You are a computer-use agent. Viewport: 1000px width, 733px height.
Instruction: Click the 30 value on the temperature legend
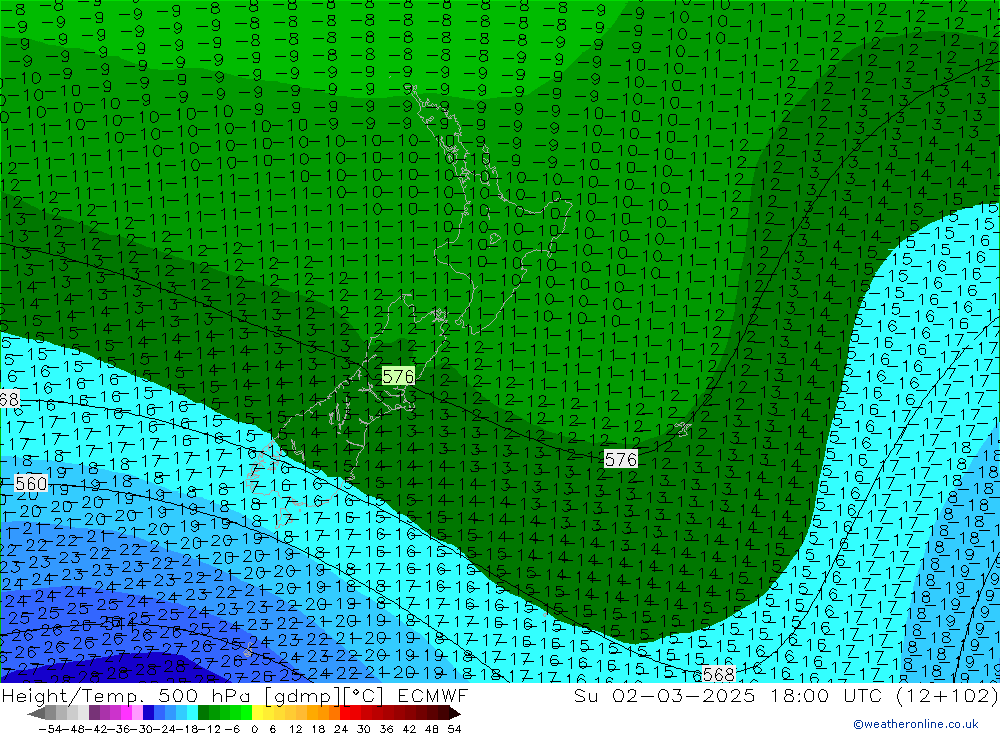364,729
